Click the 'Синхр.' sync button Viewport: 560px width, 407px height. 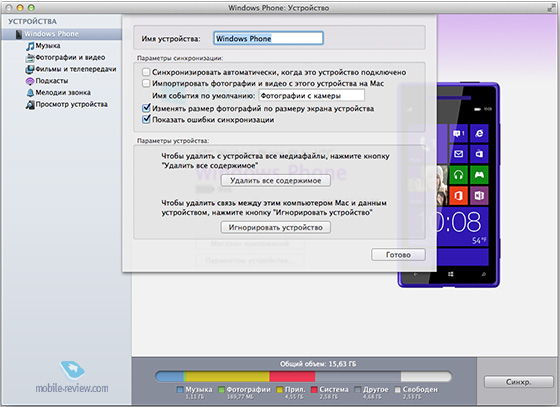(x=519, y=382)
